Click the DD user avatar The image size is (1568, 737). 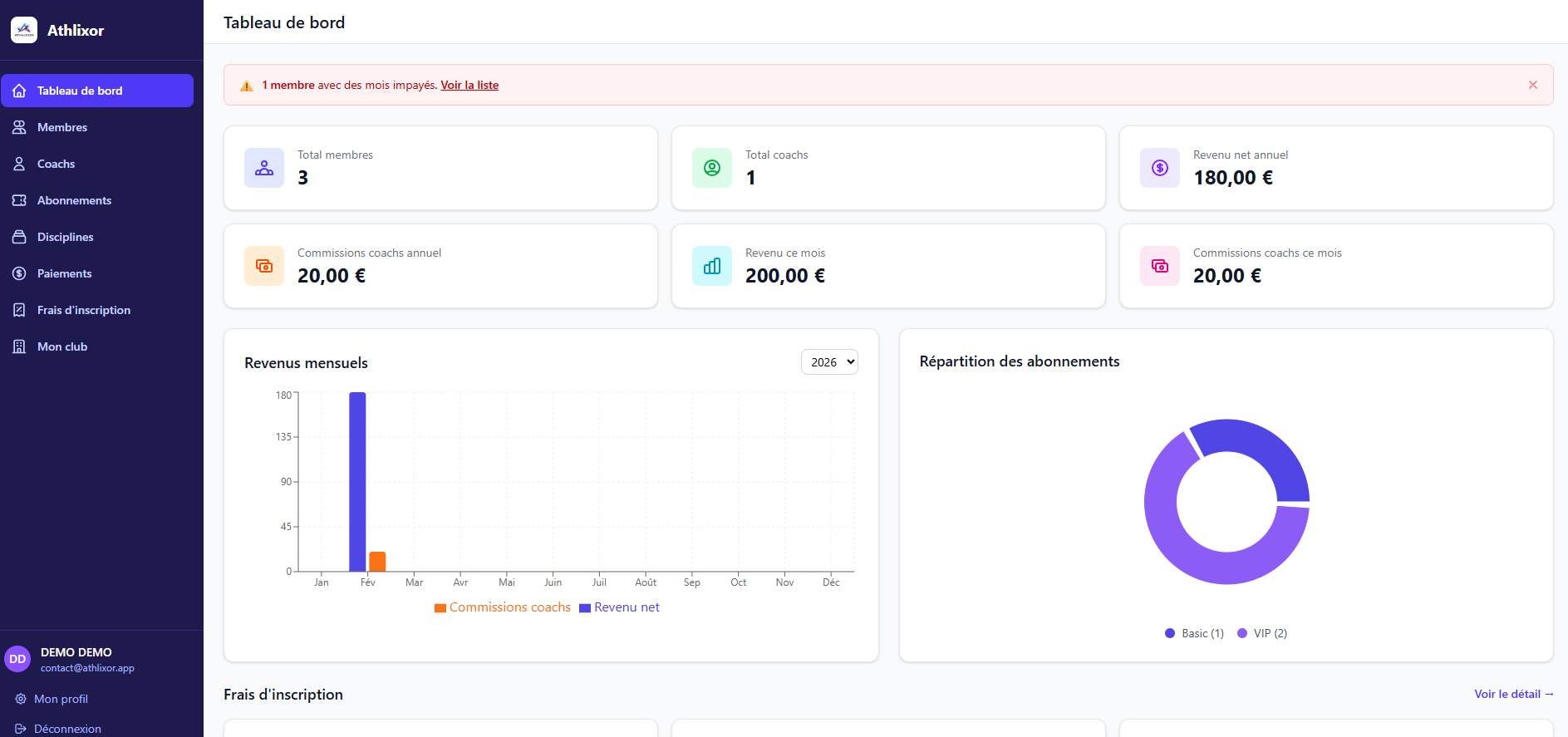tap(17, 659)
